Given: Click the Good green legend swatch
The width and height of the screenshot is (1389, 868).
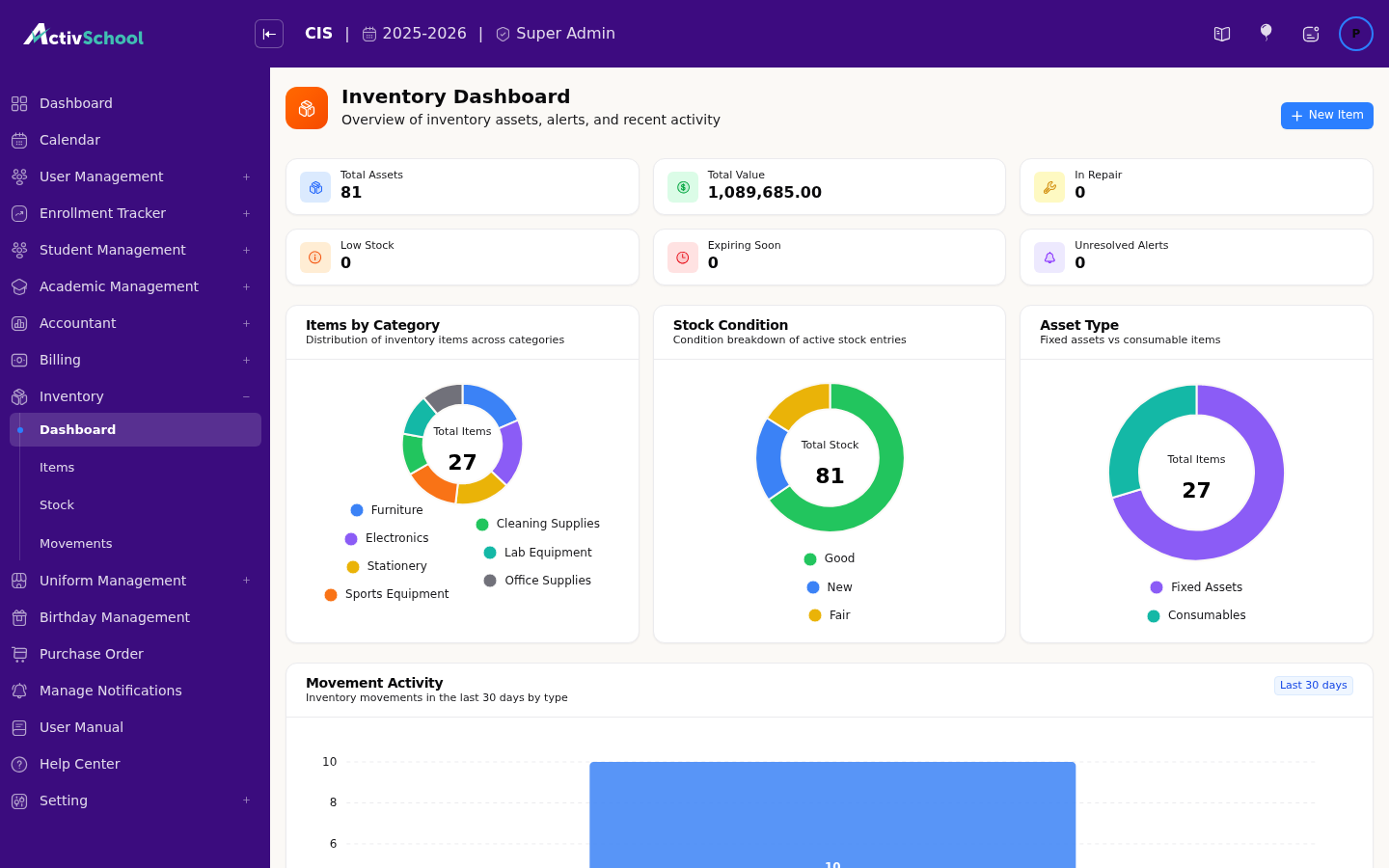Looking at the screenshot, I should point(810,559).
